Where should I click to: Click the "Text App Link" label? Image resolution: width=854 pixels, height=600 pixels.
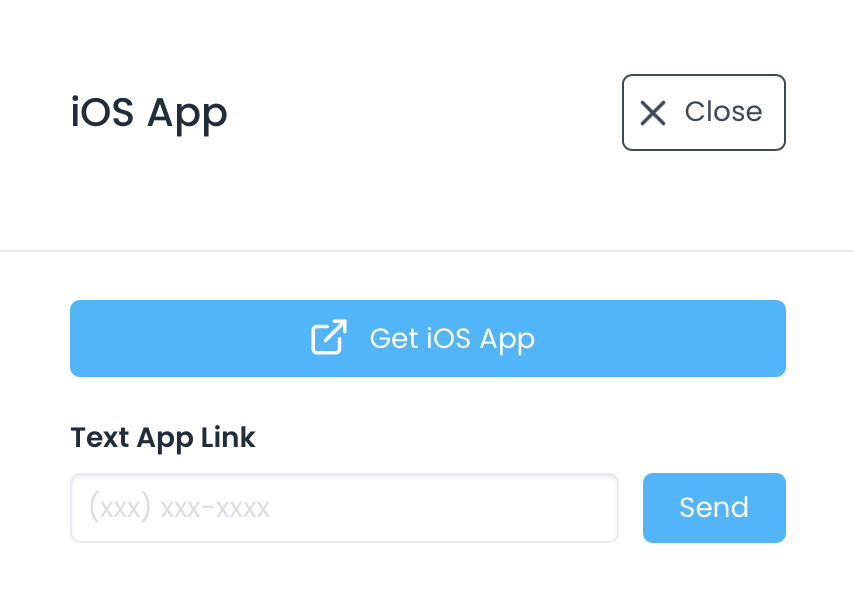click(x=163, y=437)
